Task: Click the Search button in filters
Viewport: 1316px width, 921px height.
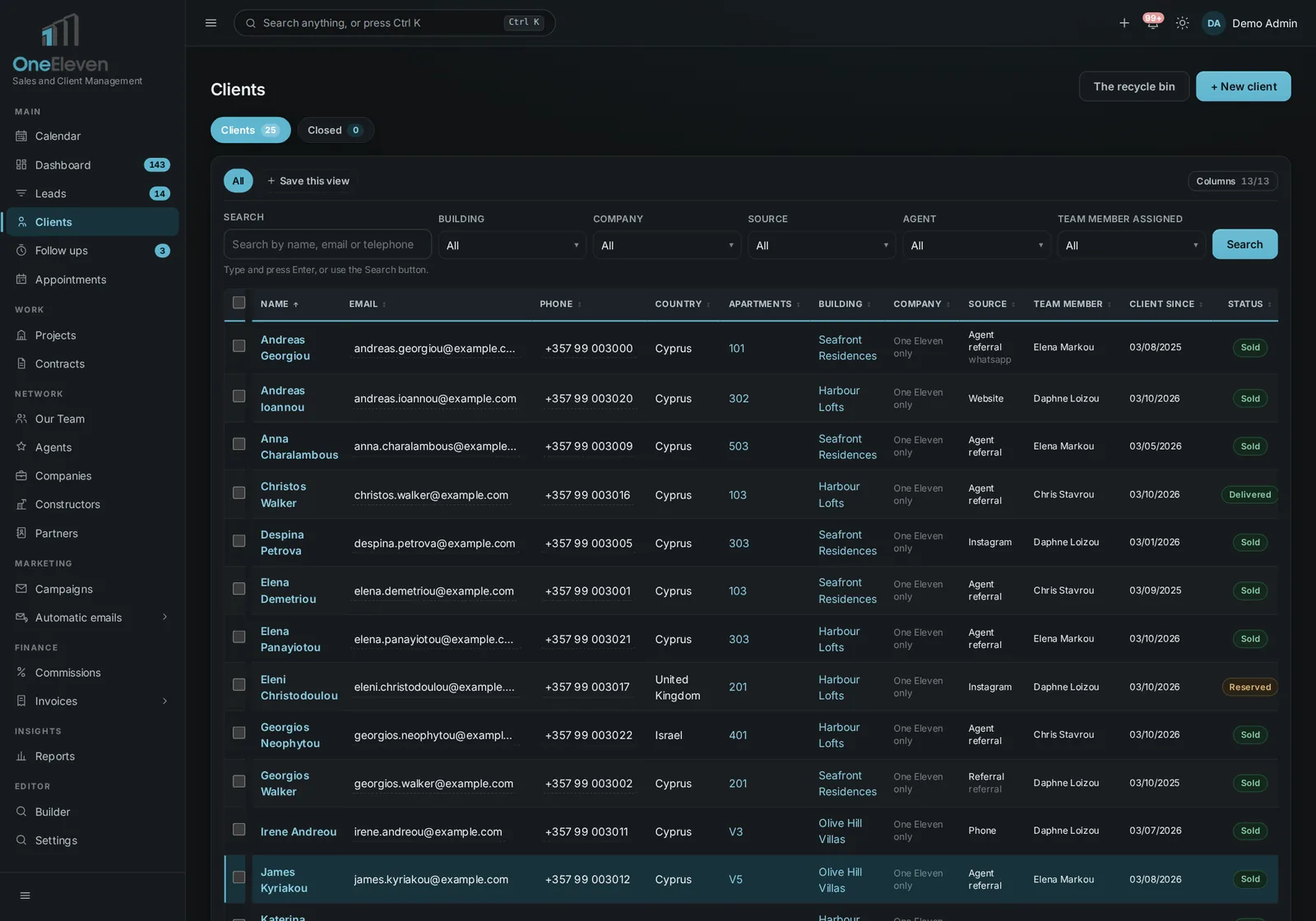Action: coord(1244,244)
